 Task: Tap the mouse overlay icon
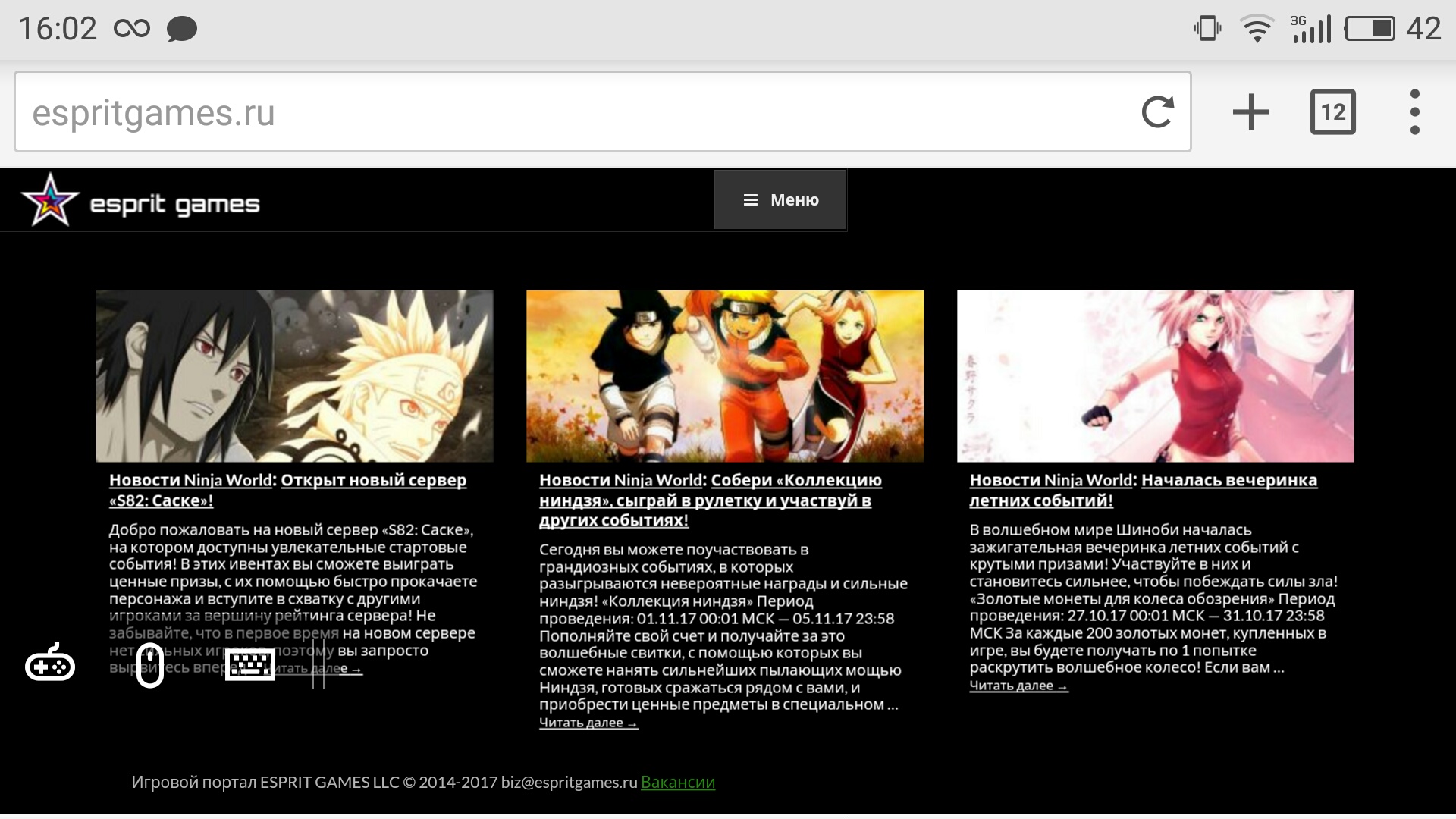tap(150, 665)
